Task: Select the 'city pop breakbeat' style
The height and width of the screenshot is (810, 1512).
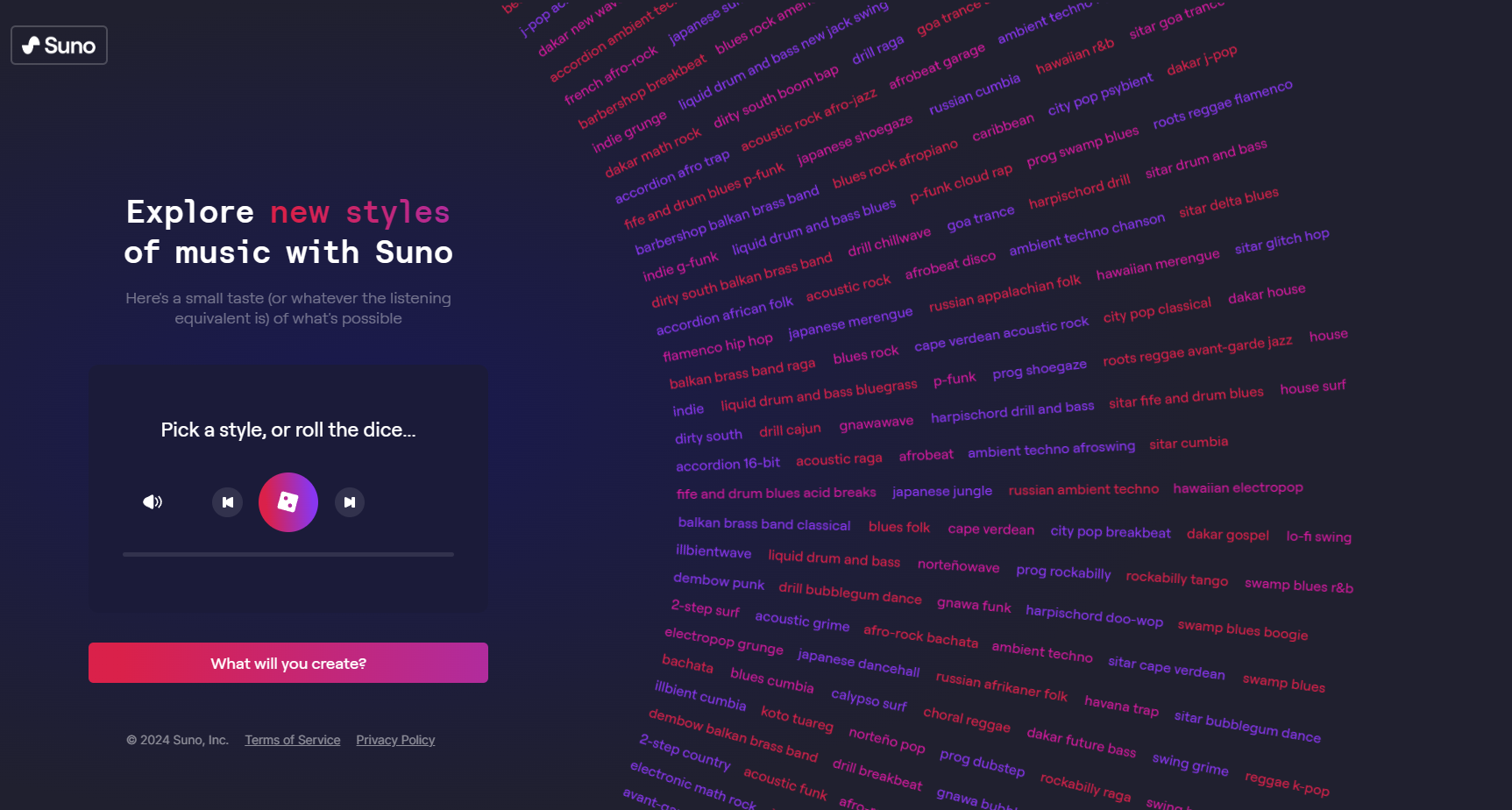Action: pyautogui.click(x=1111, y=532)
